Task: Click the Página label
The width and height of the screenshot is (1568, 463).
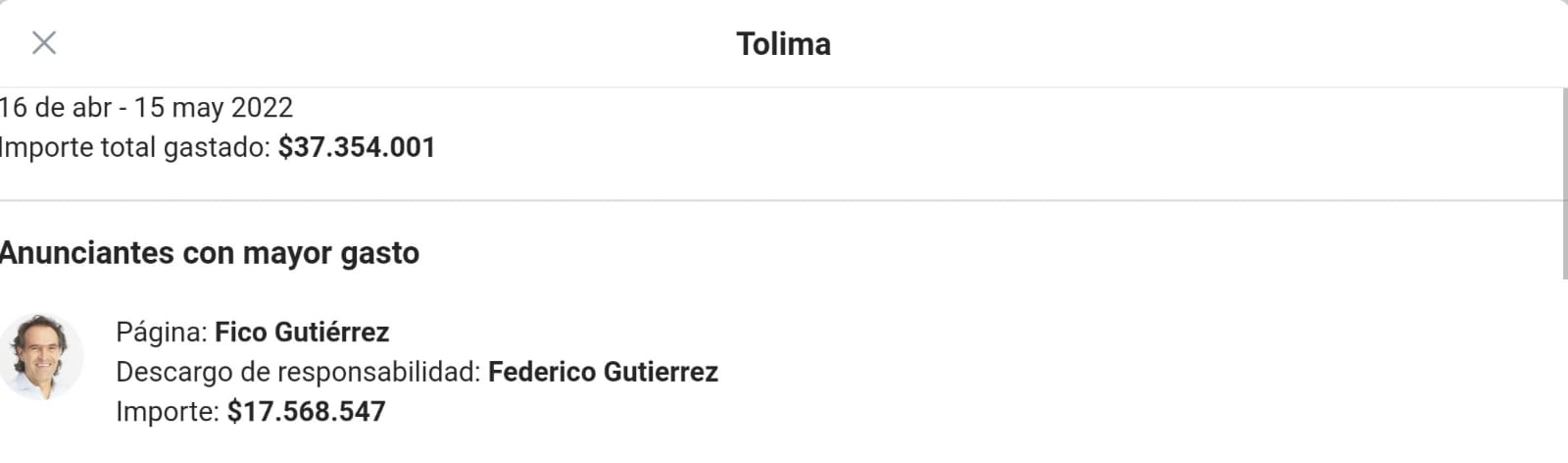Action: coord(162,333)
